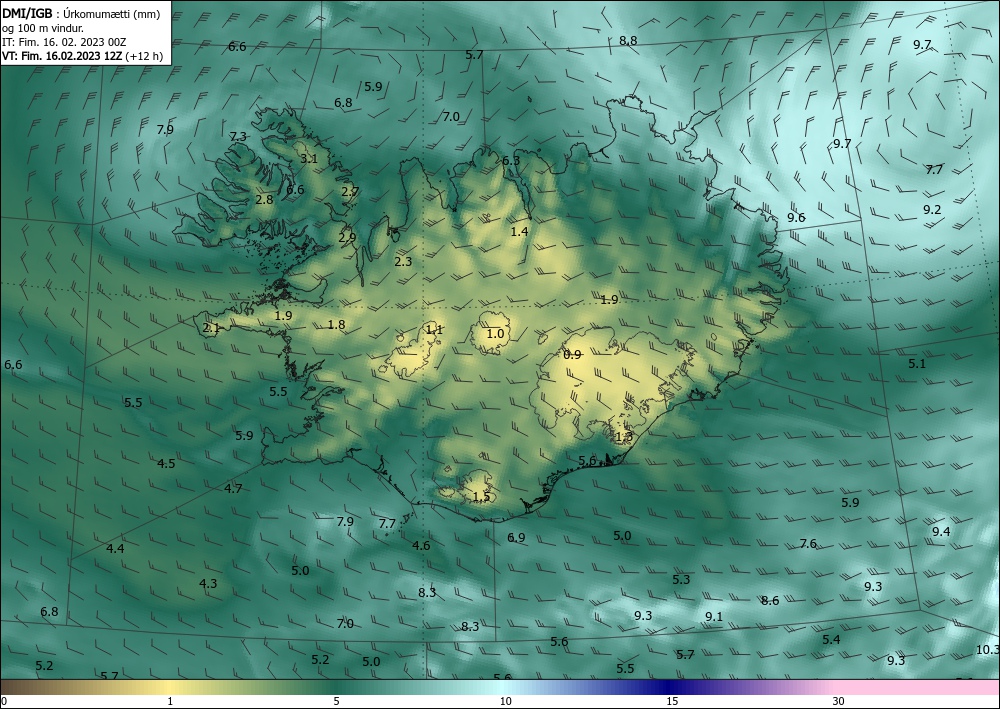Click the 9.2 value label
Image resolution: width=1000 pixels, height=709 pixels.
pos(932,210)
